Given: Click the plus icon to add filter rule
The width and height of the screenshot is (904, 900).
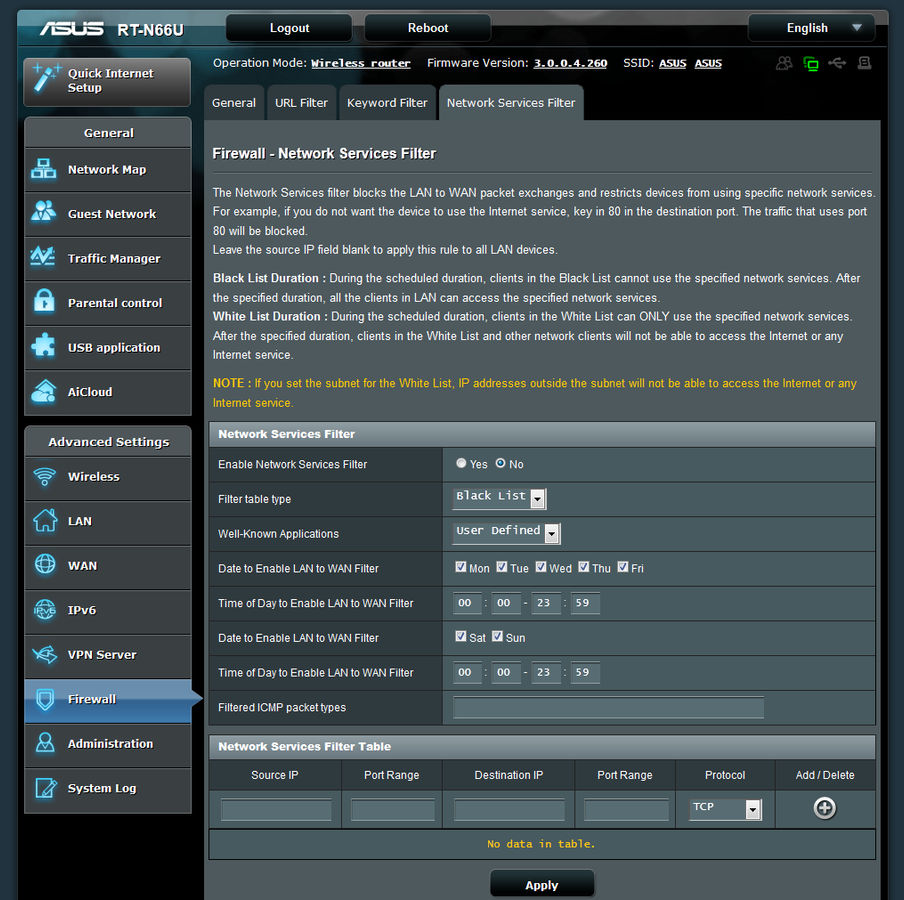Looking at the screenshot, I should (824, 808).
